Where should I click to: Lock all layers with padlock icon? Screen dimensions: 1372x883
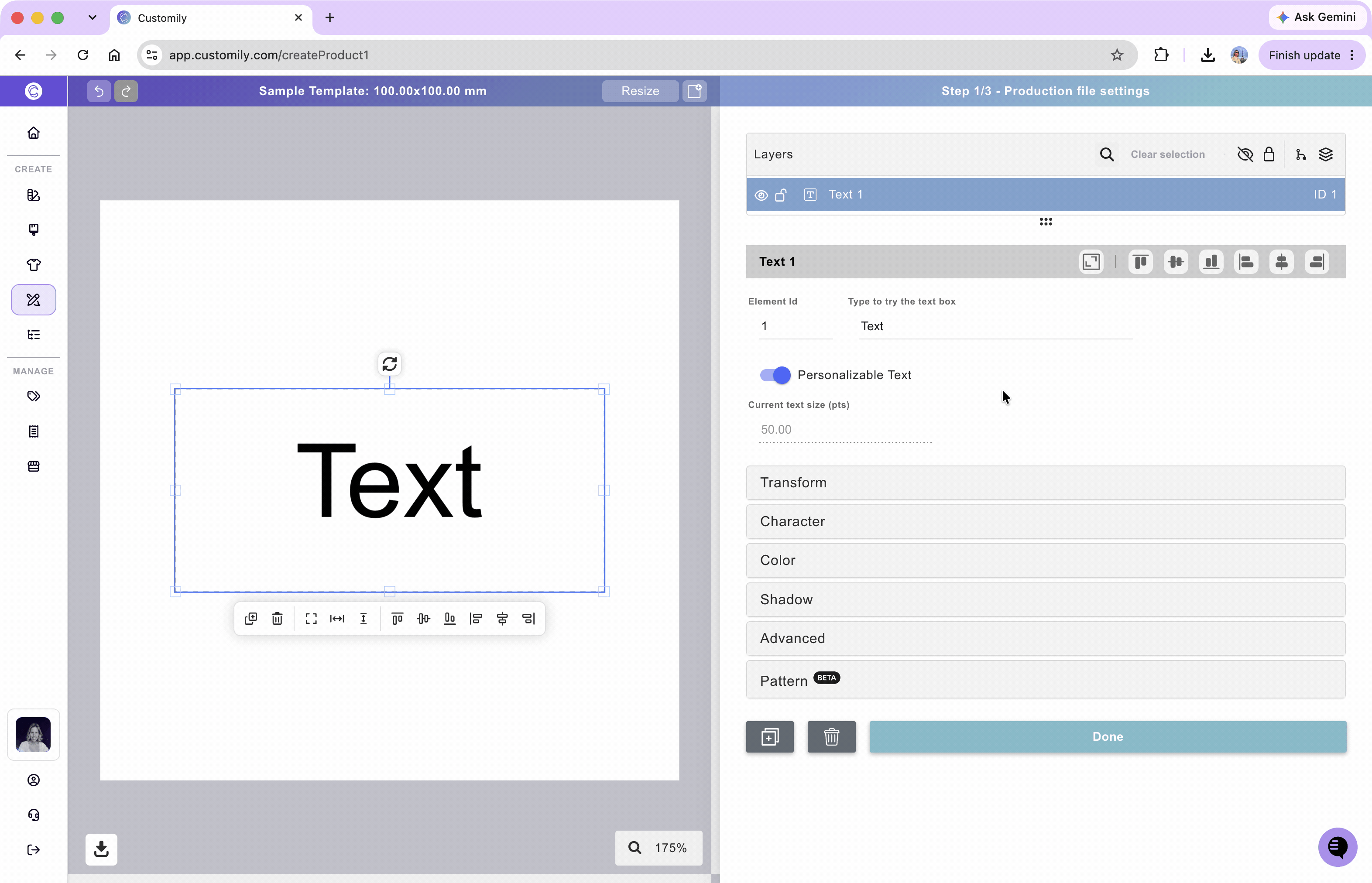(x=1269, y=154)
